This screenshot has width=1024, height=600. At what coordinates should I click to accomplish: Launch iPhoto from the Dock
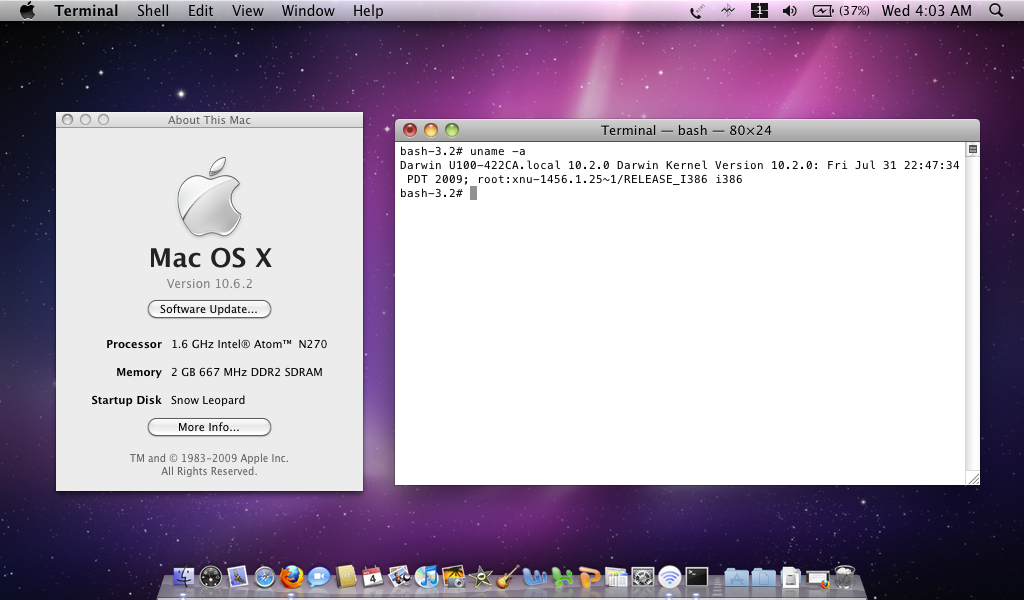pyautogui.click(x=454, y=576)
